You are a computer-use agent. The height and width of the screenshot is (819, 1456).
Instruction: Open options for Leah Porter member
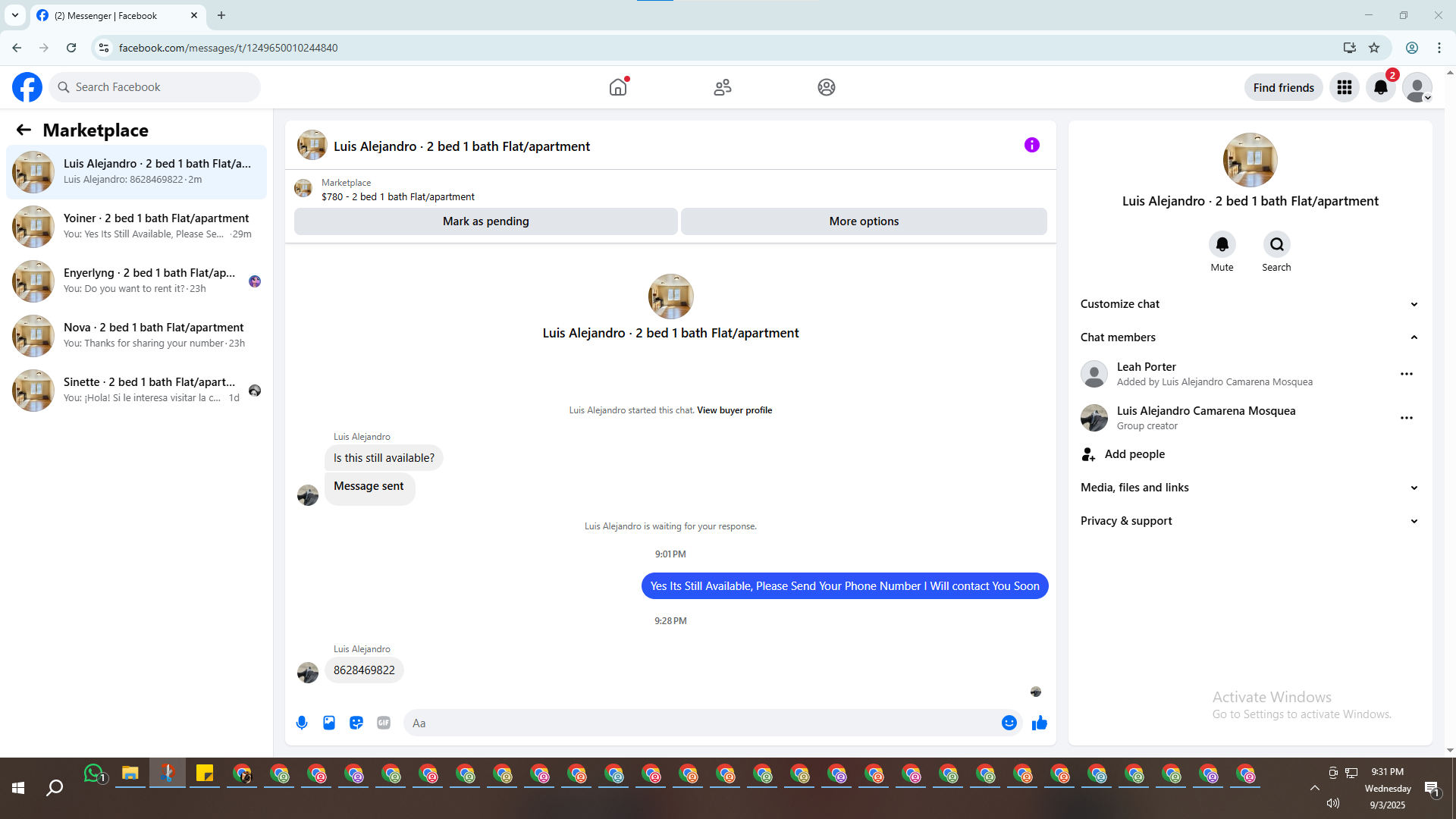pyautogui.click(x=1407, y=374)
